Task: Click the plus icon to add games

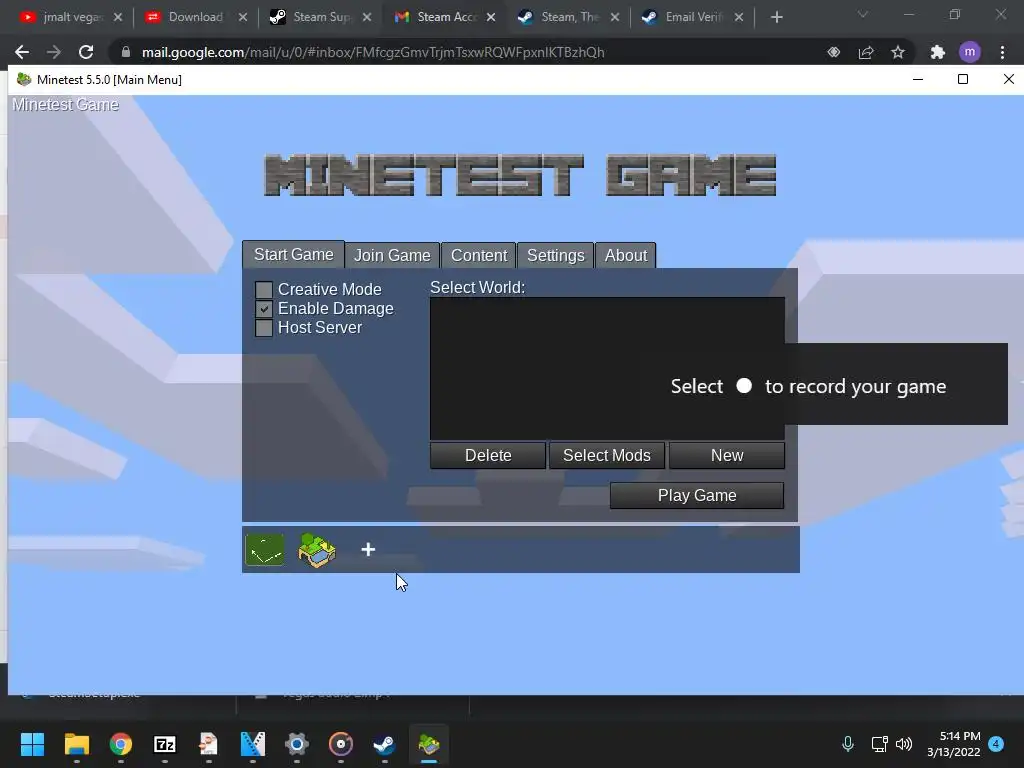Action: click(368, 550)
